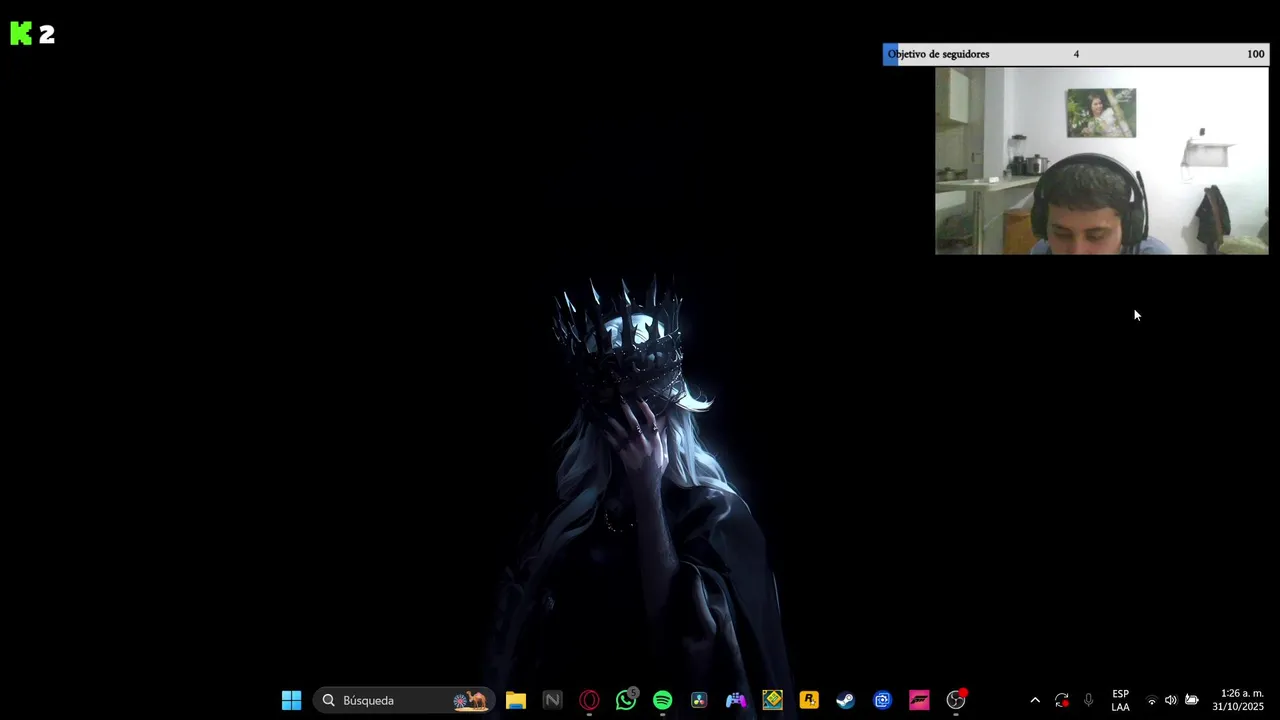
Task: Open the clock and date panel
Action: tap(1238, 700)
